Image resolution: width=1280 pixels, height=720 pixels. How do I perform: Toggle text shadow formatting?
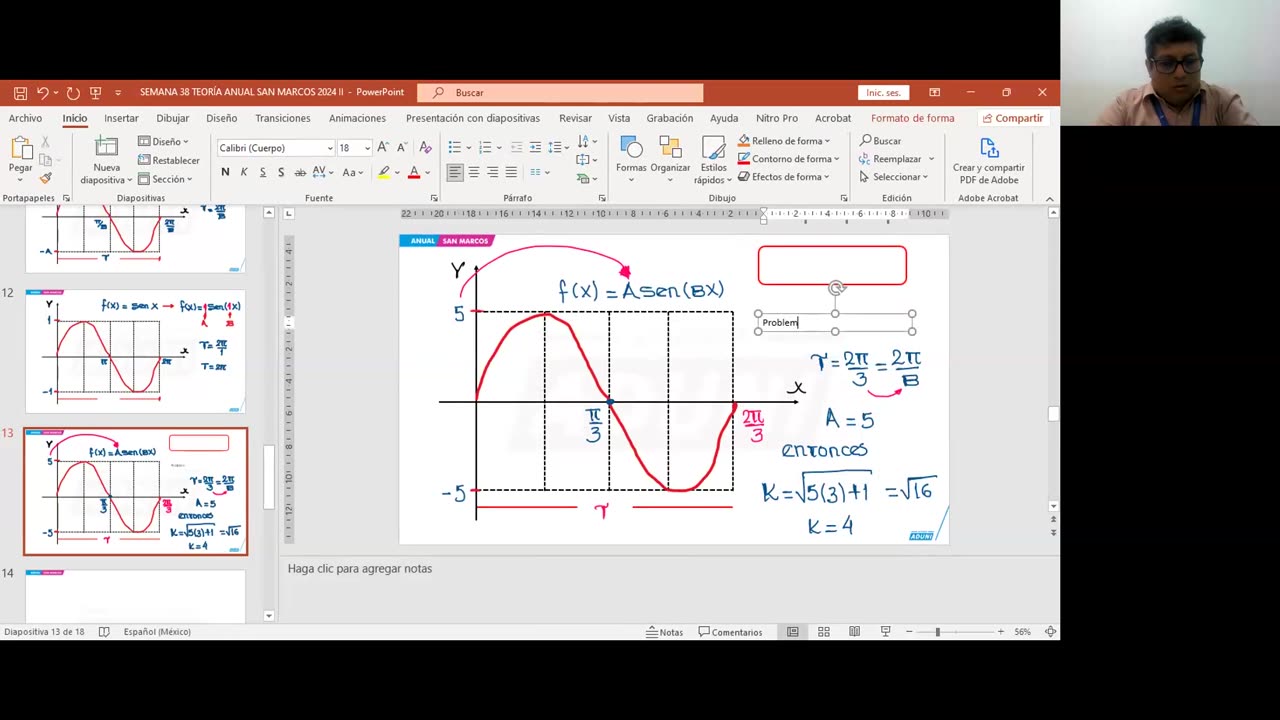(281, 172)
